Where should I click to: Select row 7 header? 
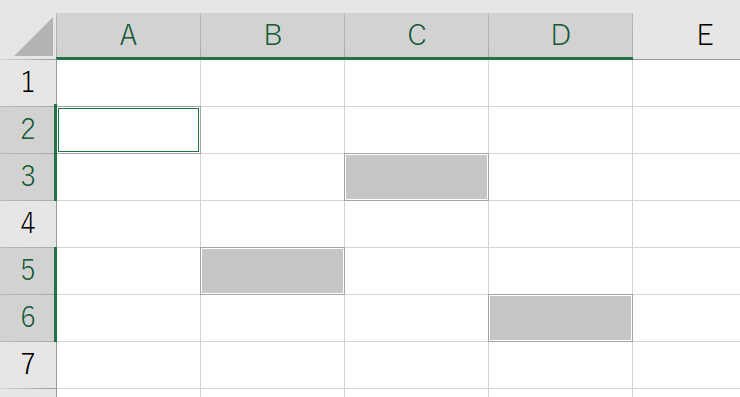tap(27, 365)
